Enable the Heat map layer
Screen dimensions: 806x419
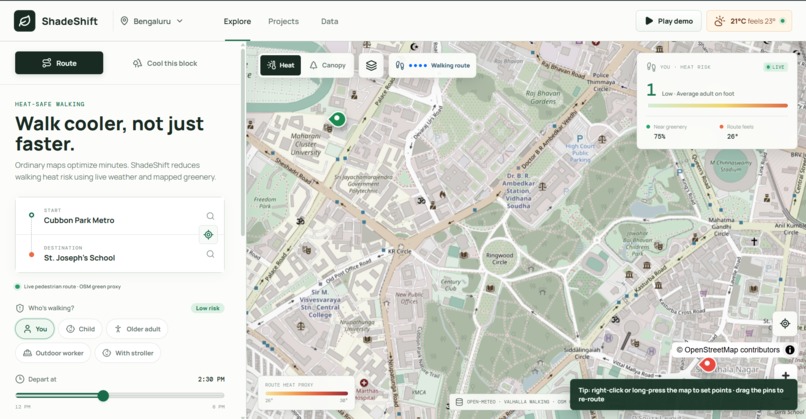point(281,65)
